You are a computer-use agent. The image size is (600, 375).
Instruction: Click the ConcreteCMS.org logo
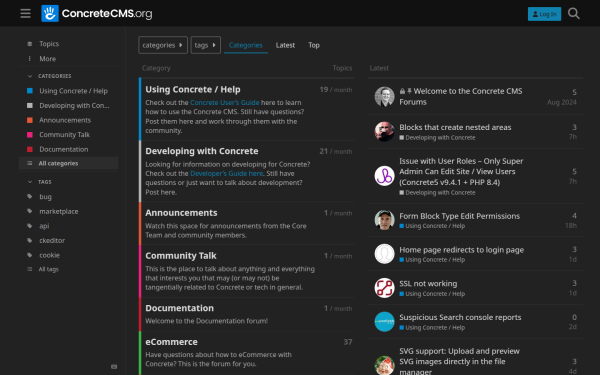coord(97,14)
